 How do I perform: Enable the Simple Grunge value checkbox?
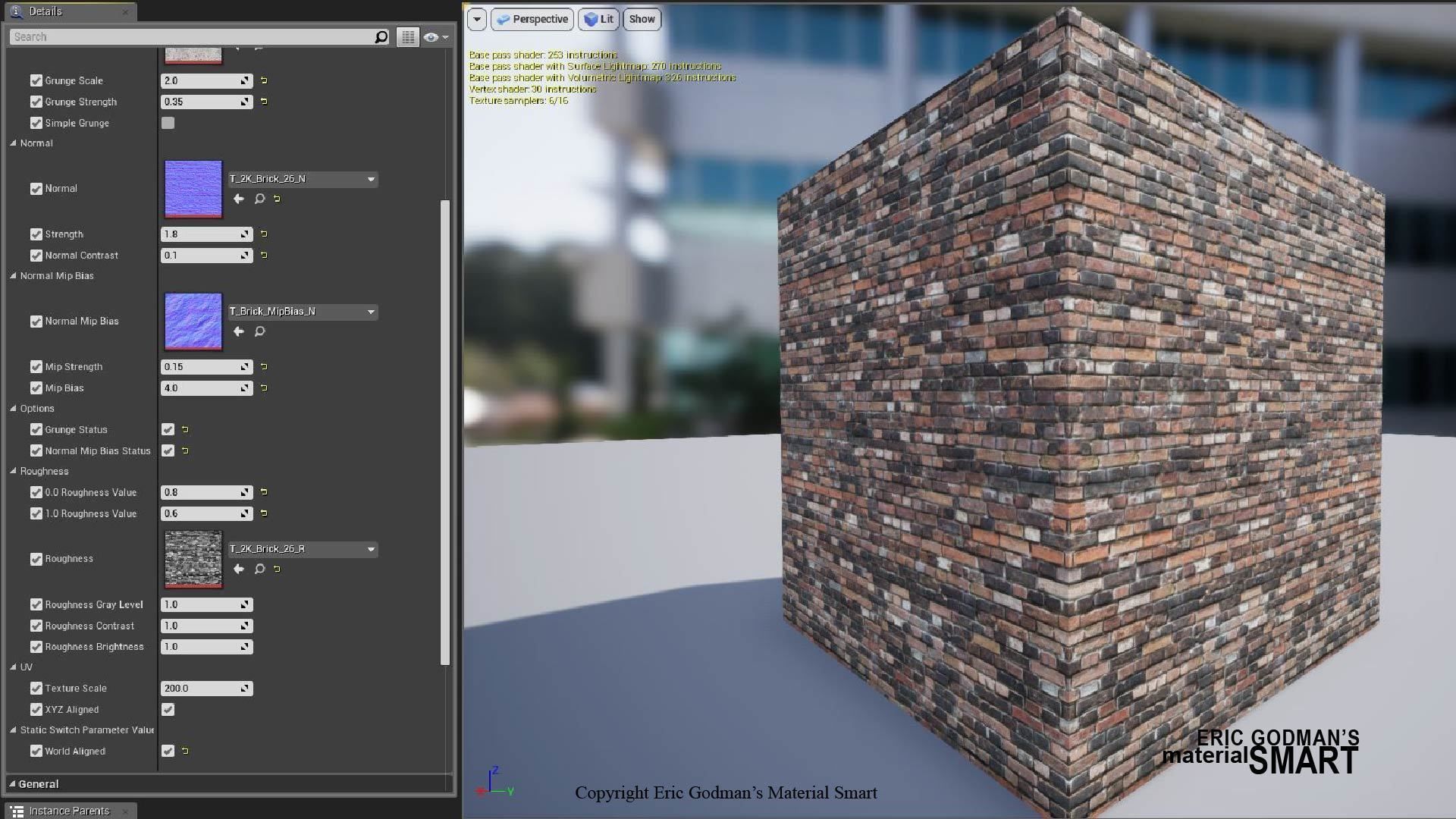(x=168, y=123)
